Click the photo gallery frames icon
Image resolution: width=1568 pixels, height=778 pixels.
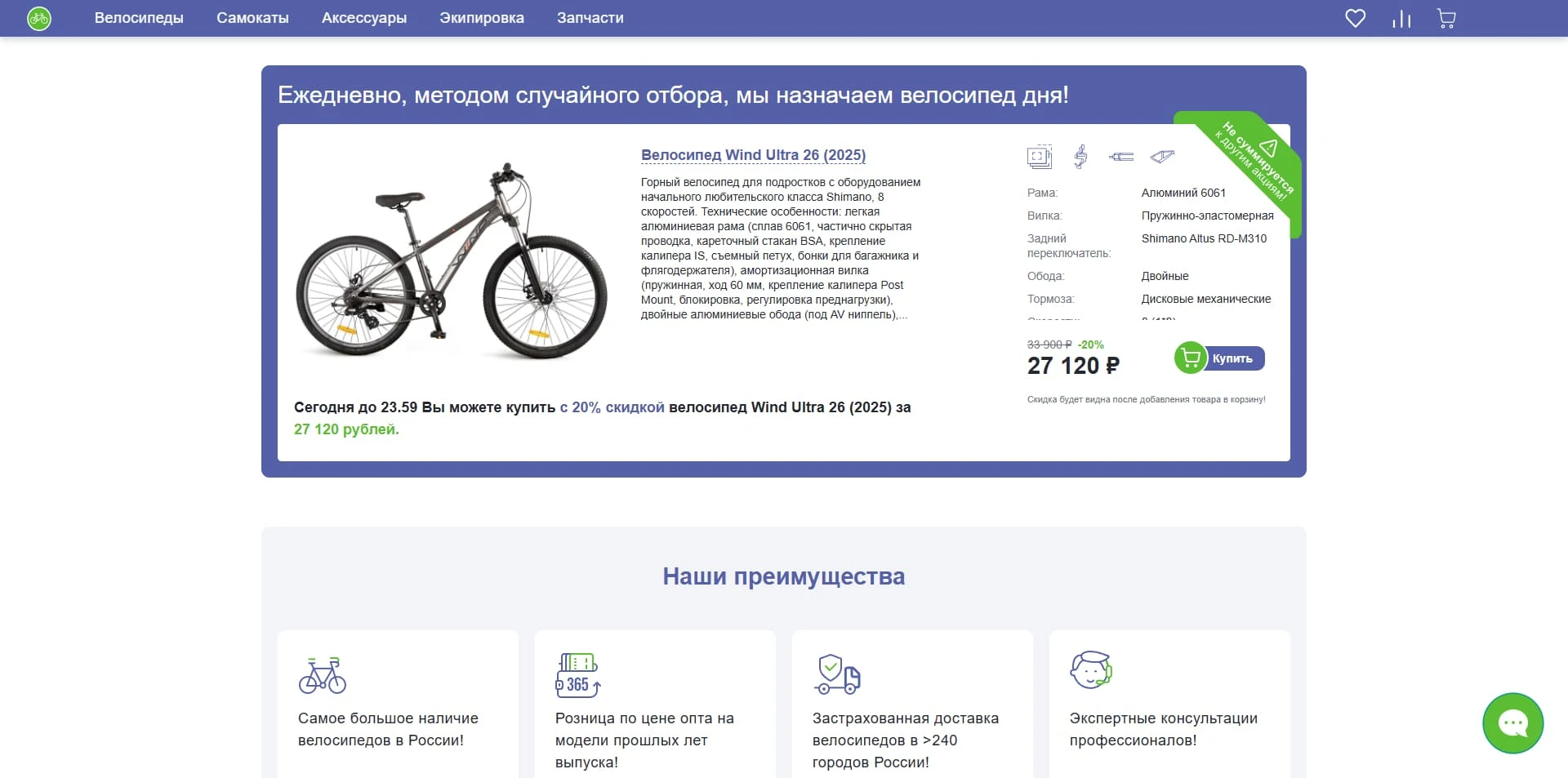(x=1040, y=156)
